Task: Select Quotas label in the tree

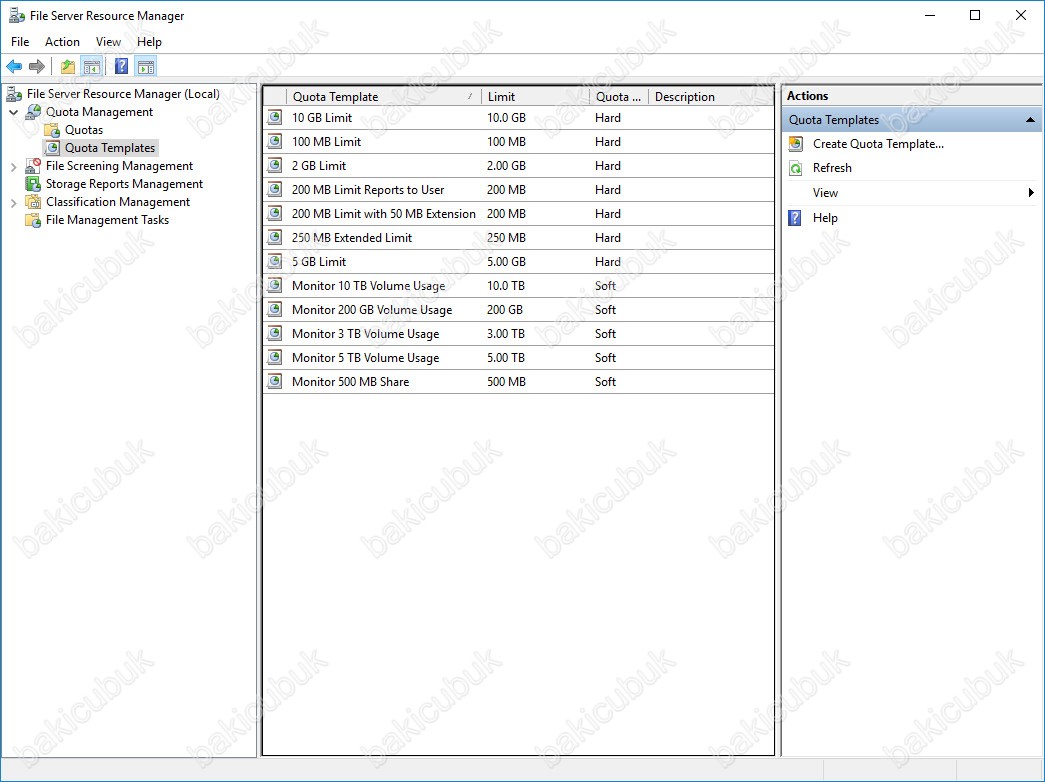Action: [x=84, y=130]
